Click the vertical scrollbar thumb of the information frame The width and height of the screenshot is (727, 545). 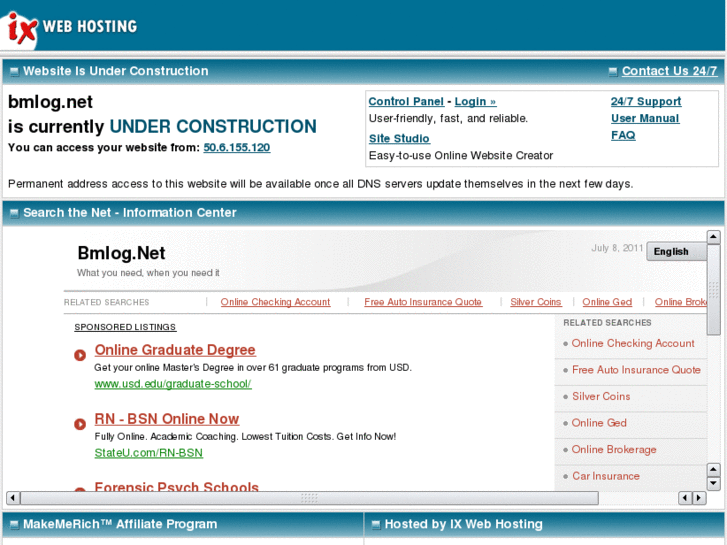pos(714,289)
